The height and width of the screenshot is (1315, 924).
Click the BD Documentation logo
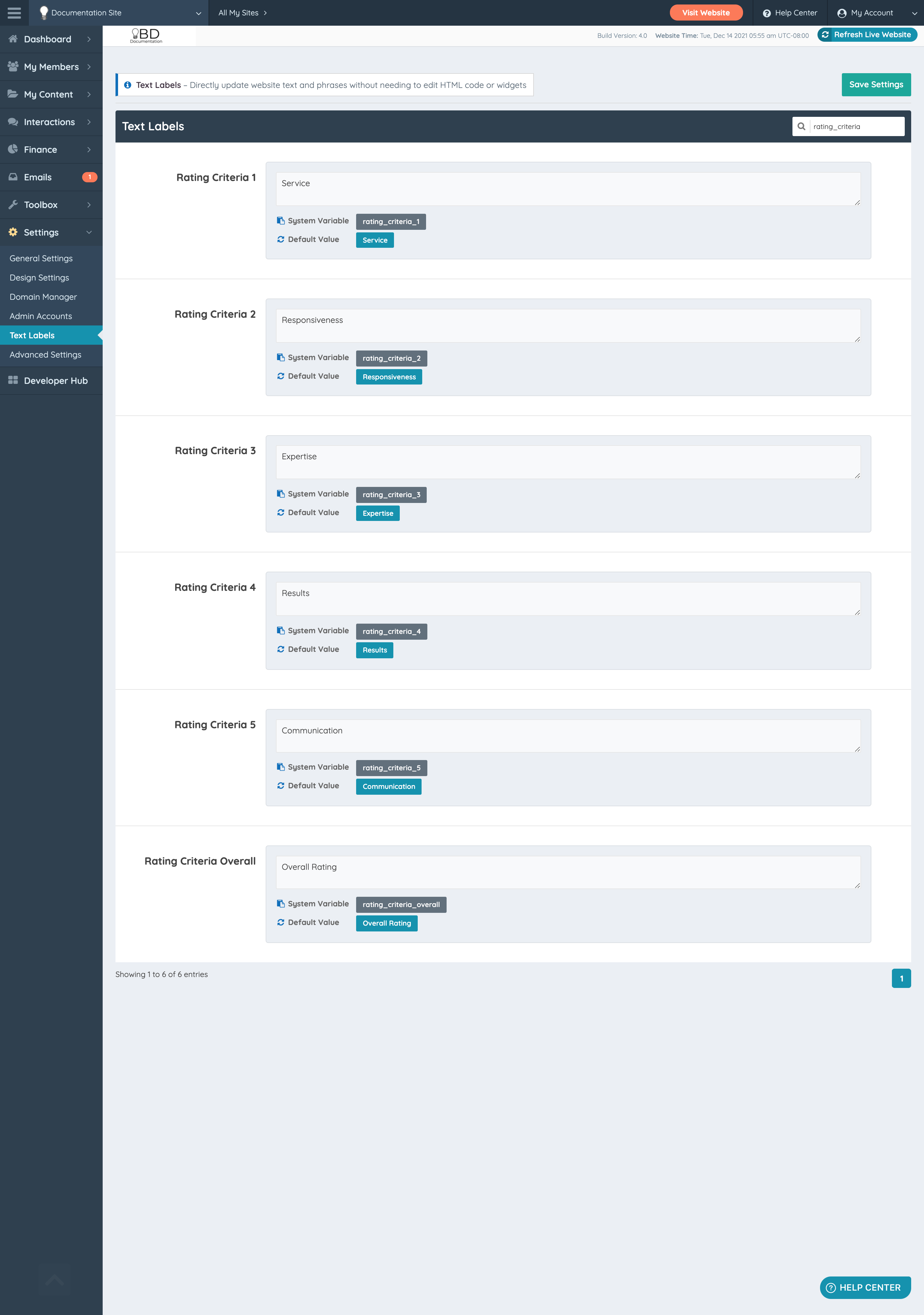click(x=147, y=36)
